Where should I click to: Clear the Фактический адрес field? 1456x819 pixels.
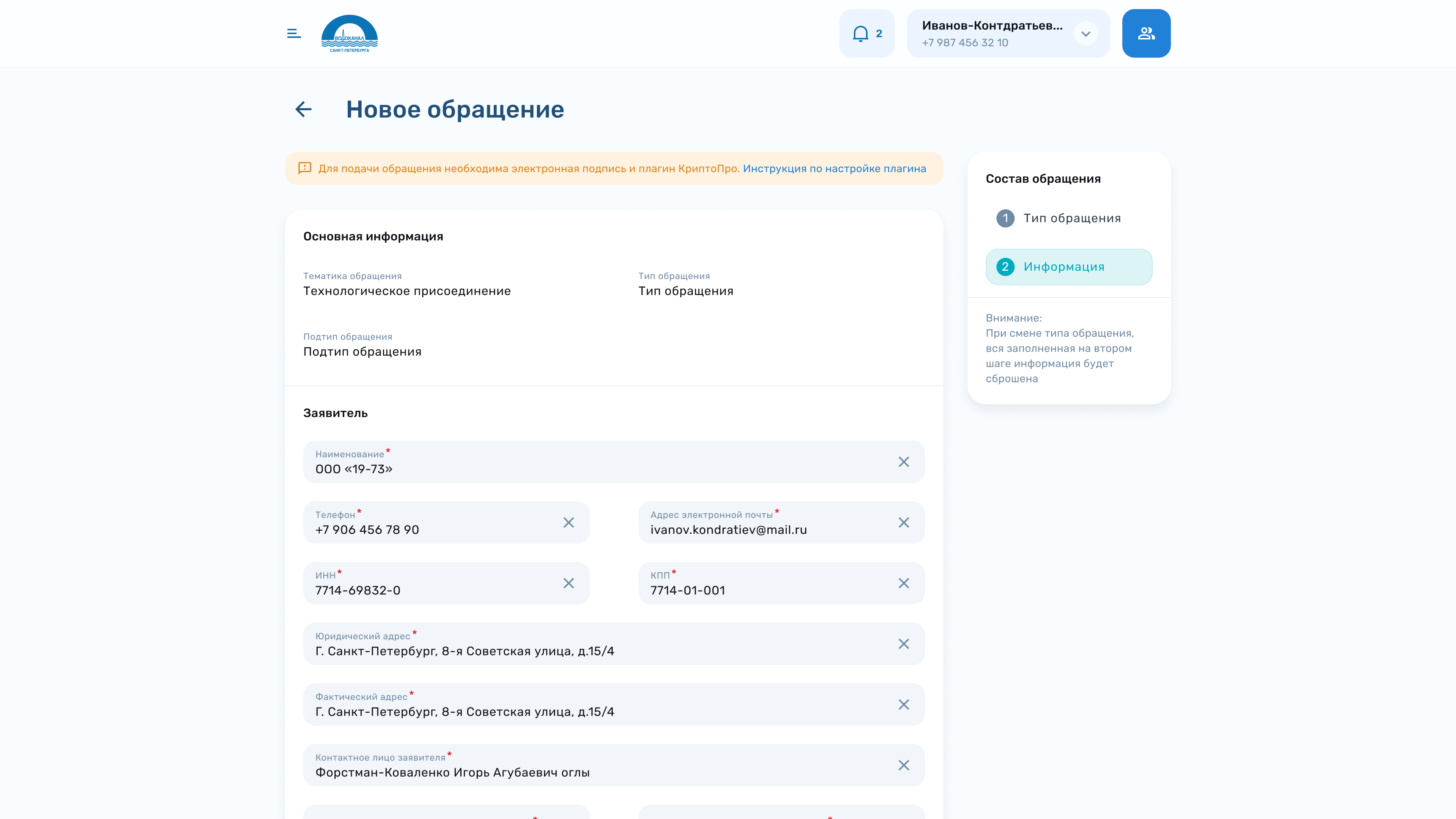pos(903,704)
